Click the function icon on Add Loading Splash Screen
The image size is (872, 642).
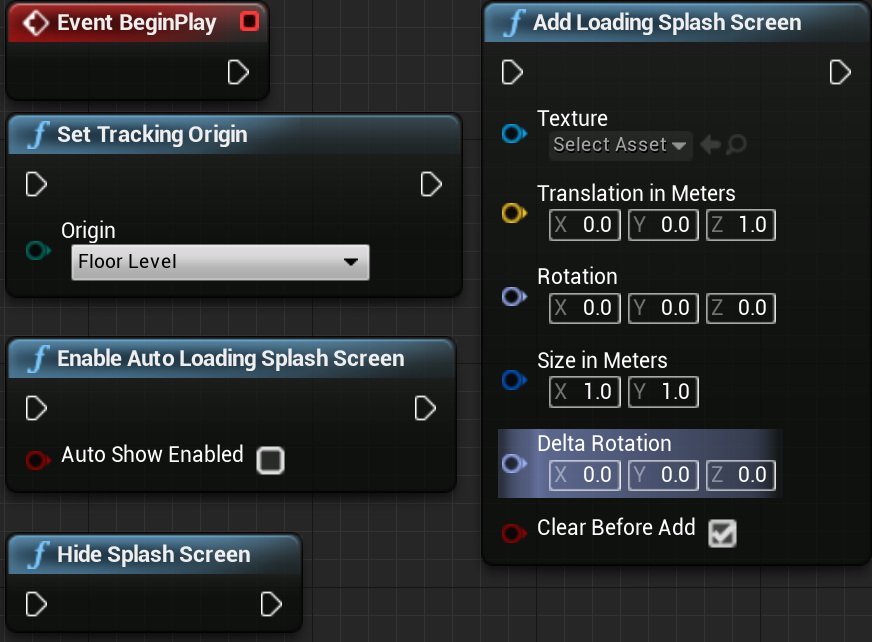pos(514,23)
